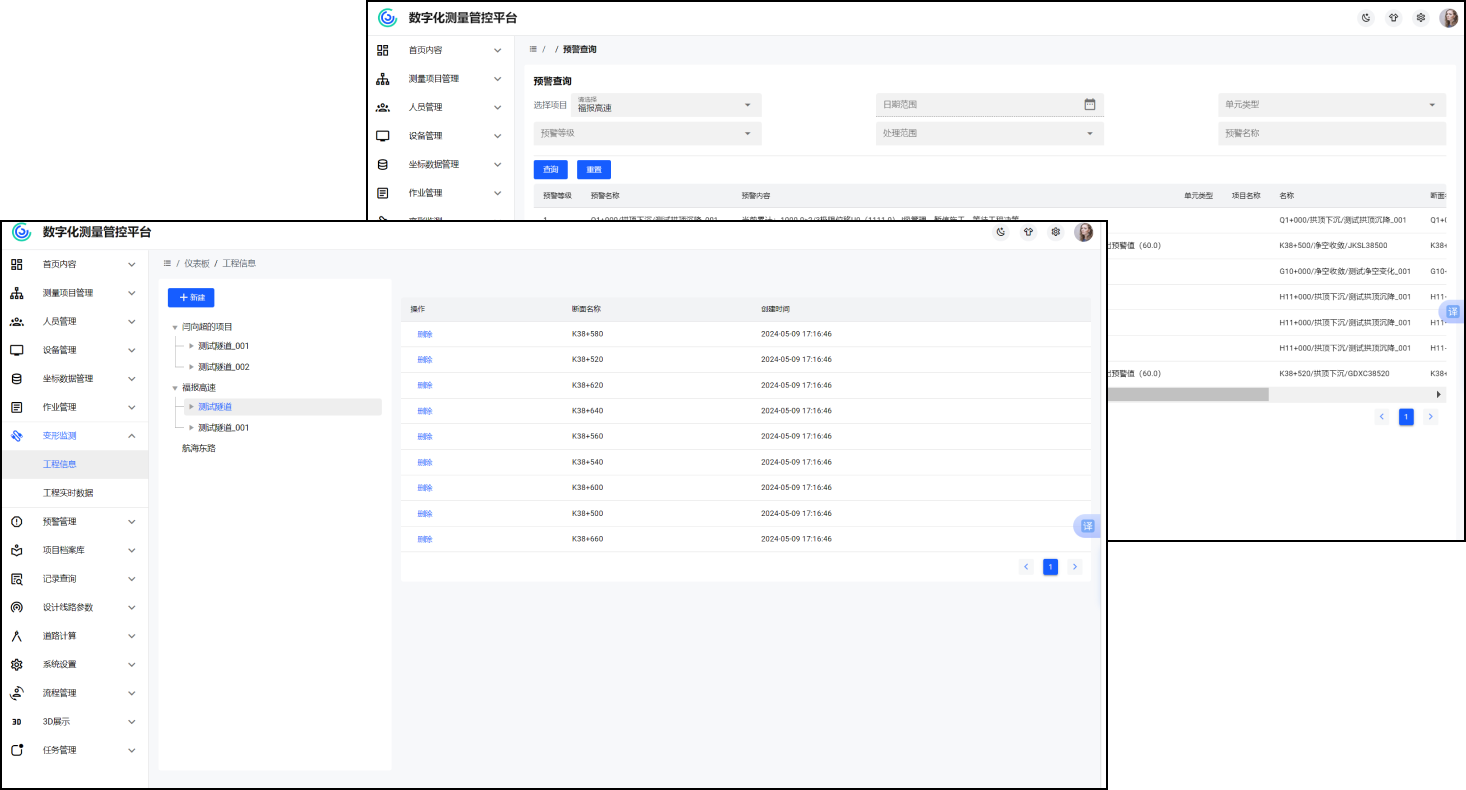1466x790 pixels.
Task: Click the 设计线路参数 signal icon
Action: tap(17, 607)
